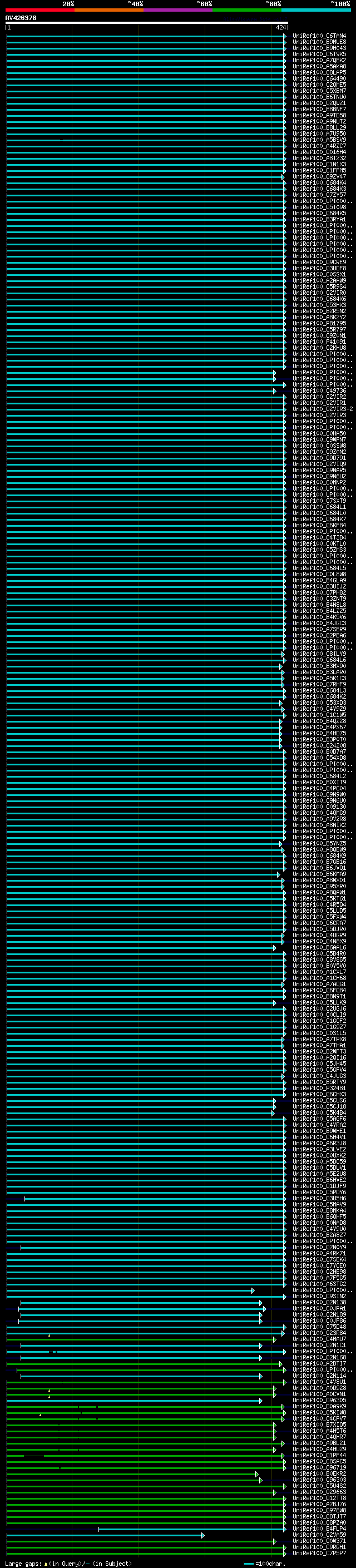Select the UniRef100_B8BNF7 label
This screenshot has height=1568, width=356.
click(319, 109)
